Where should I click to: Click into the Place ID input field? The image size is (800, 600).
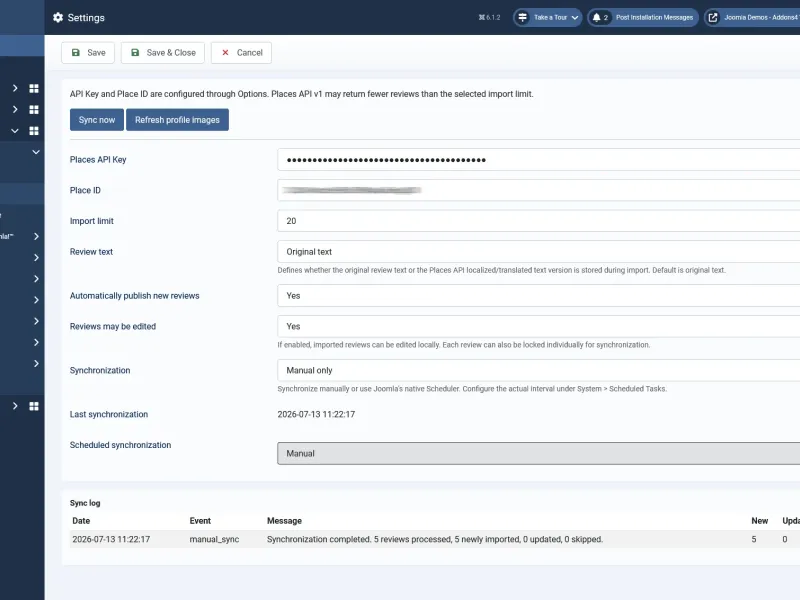tap(538, 190)
